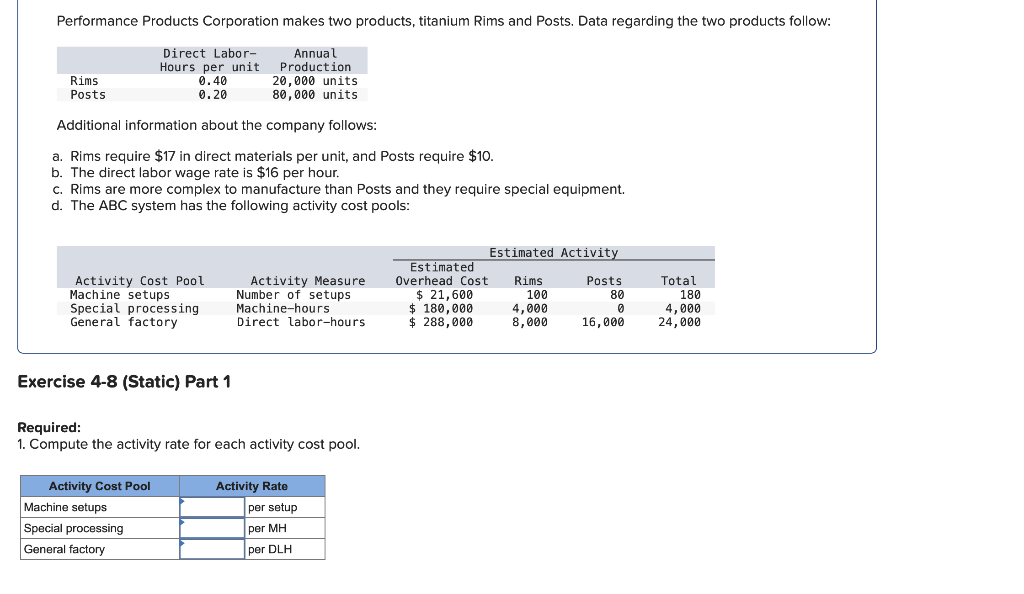
Task: Click the '8,000' Rims labor-hours value
Action: pyautogui.click(x=530, y=322)
